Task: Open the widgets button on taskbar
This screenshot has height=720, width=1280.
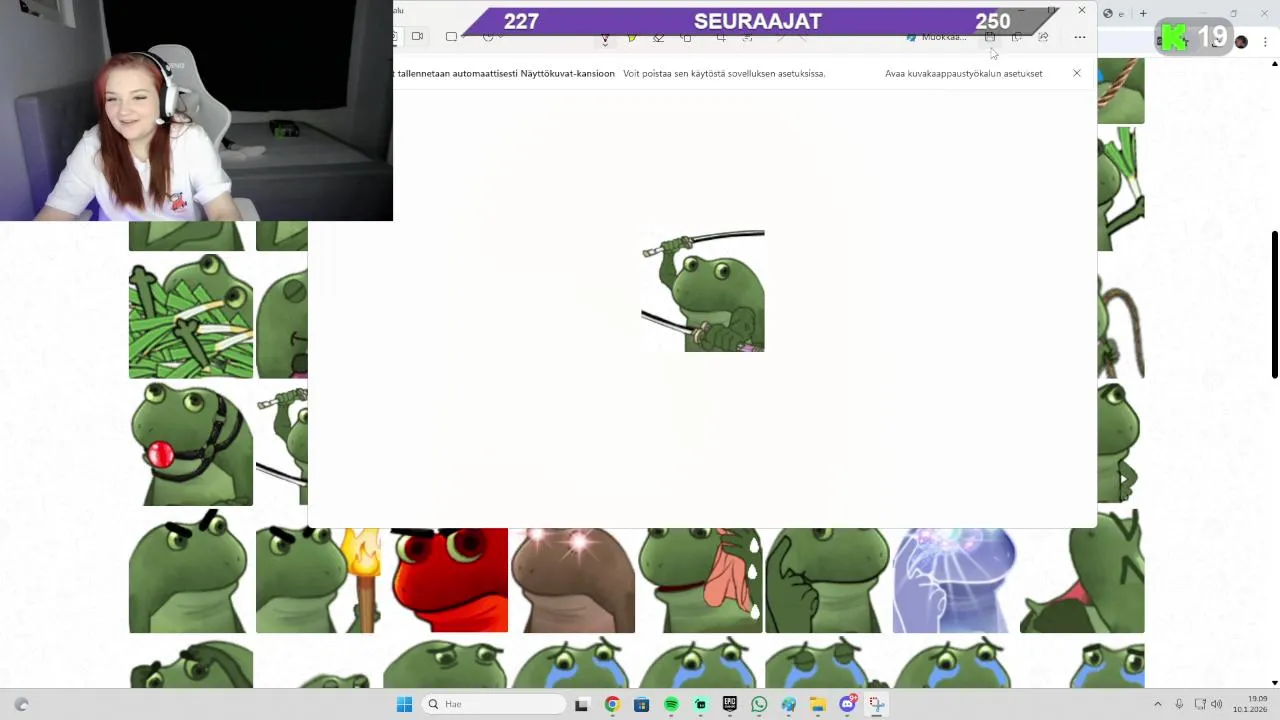Action: coord(22,704)
